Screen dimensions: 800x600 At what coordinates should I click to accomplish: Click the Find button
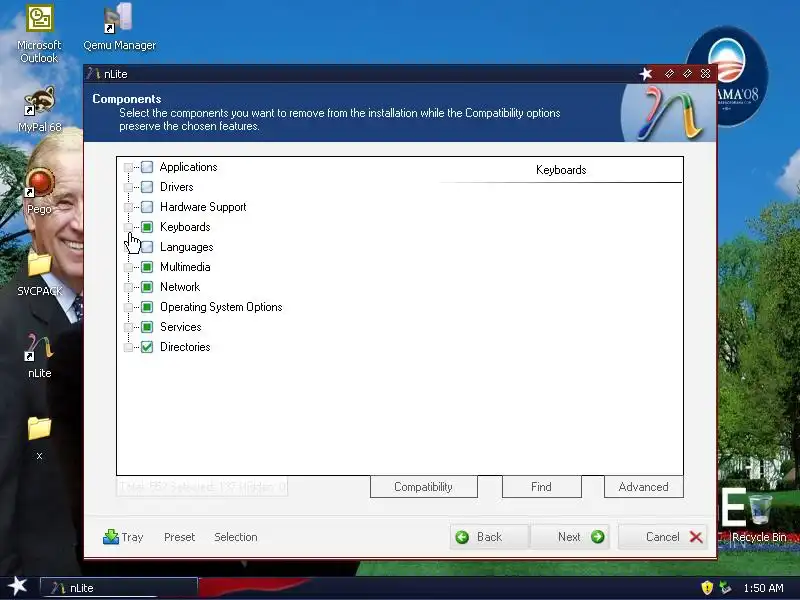(x=541, y=487)
